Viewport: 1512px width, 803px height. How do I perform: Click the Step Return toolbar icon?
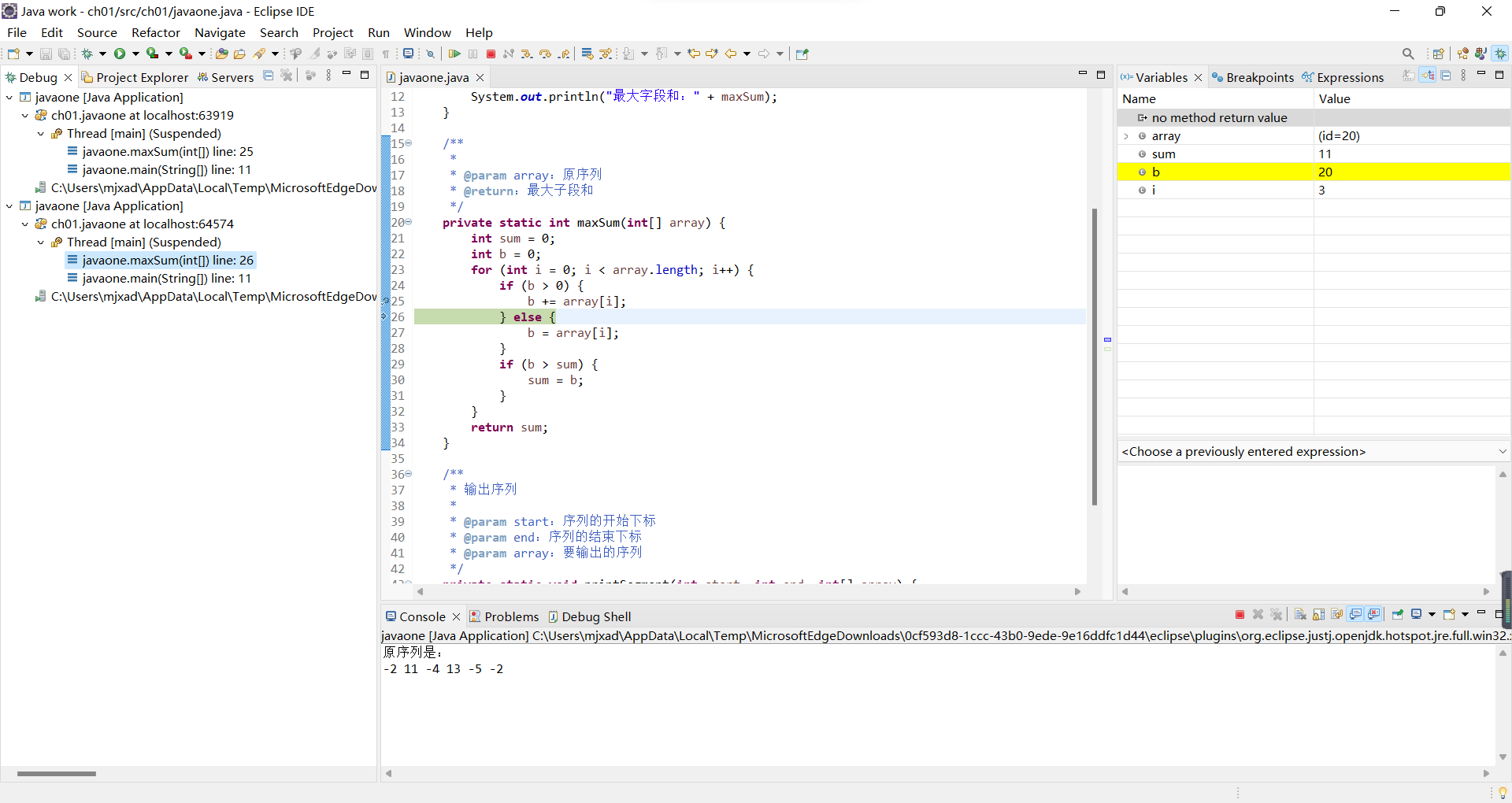(x=564, y=54)
